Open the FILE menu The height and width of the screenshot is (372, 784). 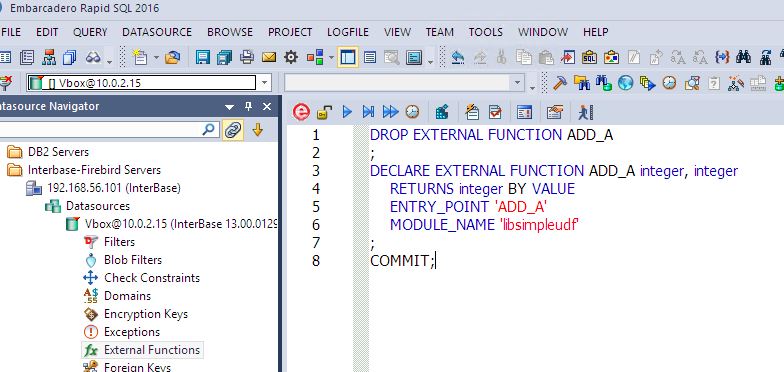pyautogui.click(x=10, y=32)
